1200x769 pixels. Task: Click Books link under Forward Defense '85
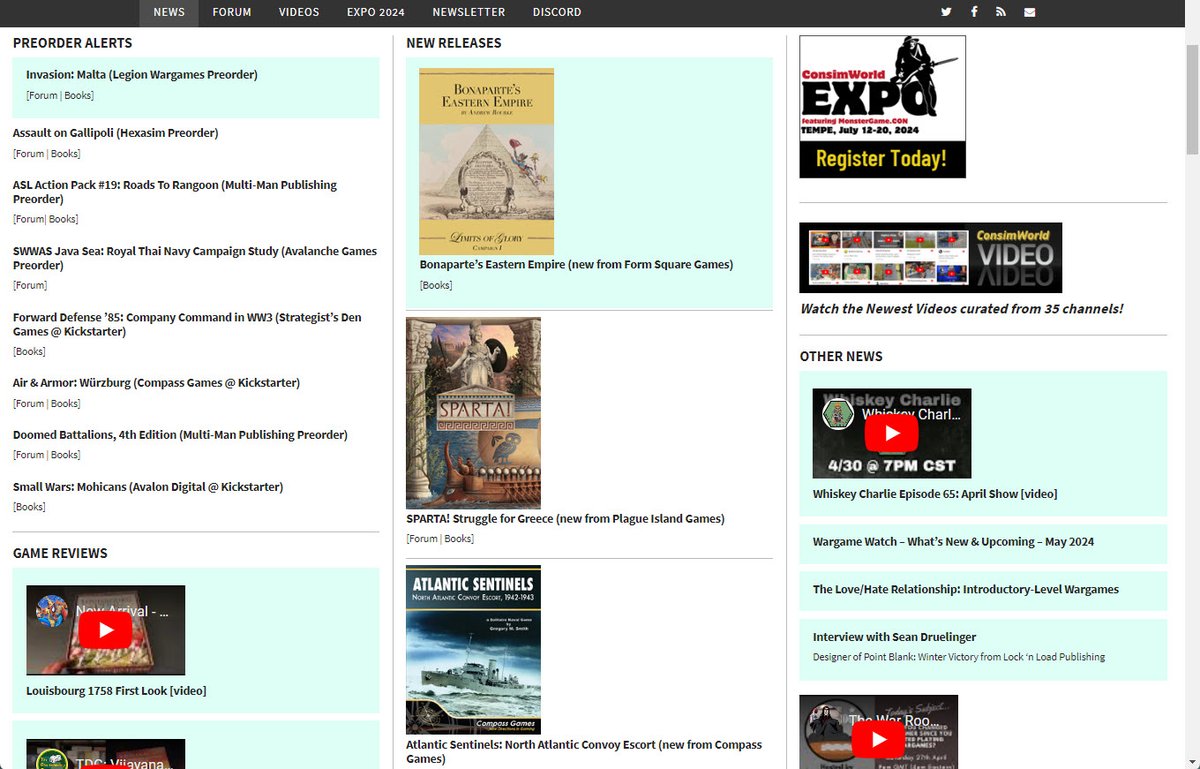click(29, 352)
